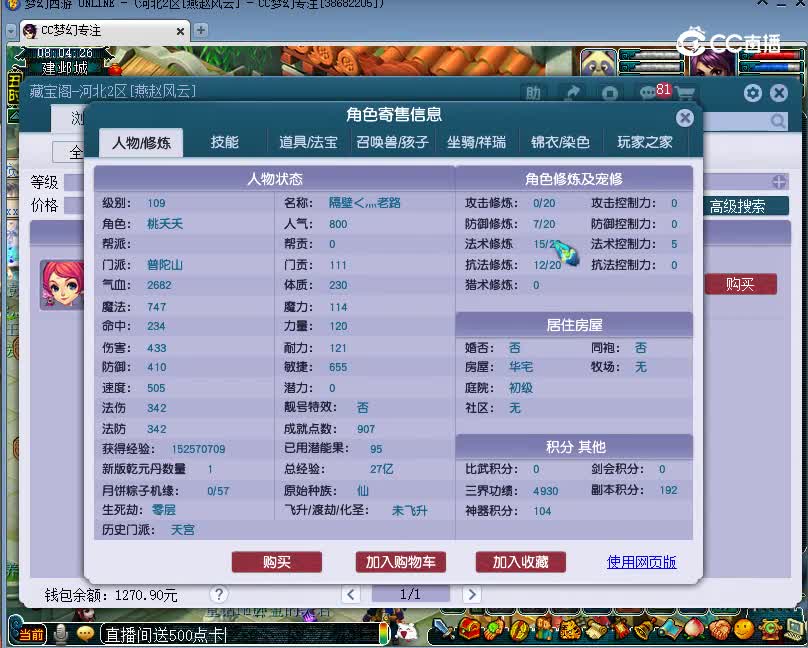This screenshot has width=808, height=648.
Task: Select the 人物/修炼 tab
Action: (141, 143)
